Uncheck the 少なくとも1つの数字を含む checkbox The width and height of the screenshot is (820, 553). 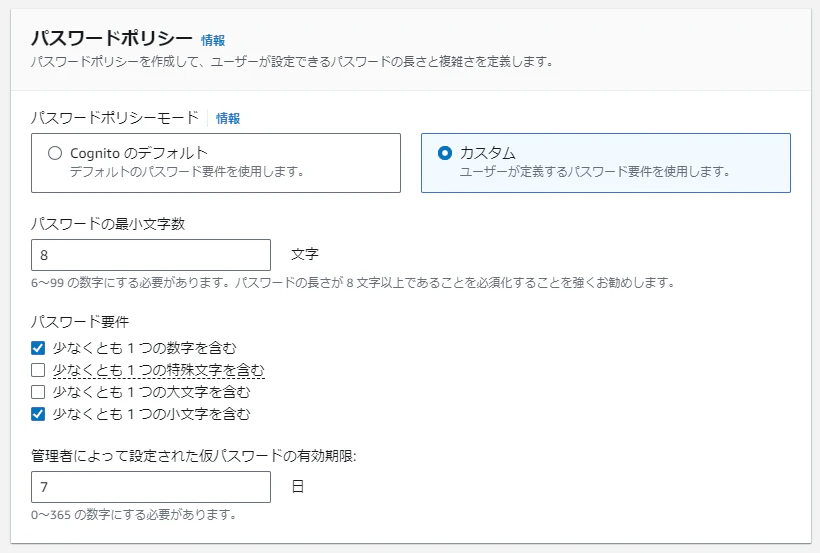click(38, 348)
